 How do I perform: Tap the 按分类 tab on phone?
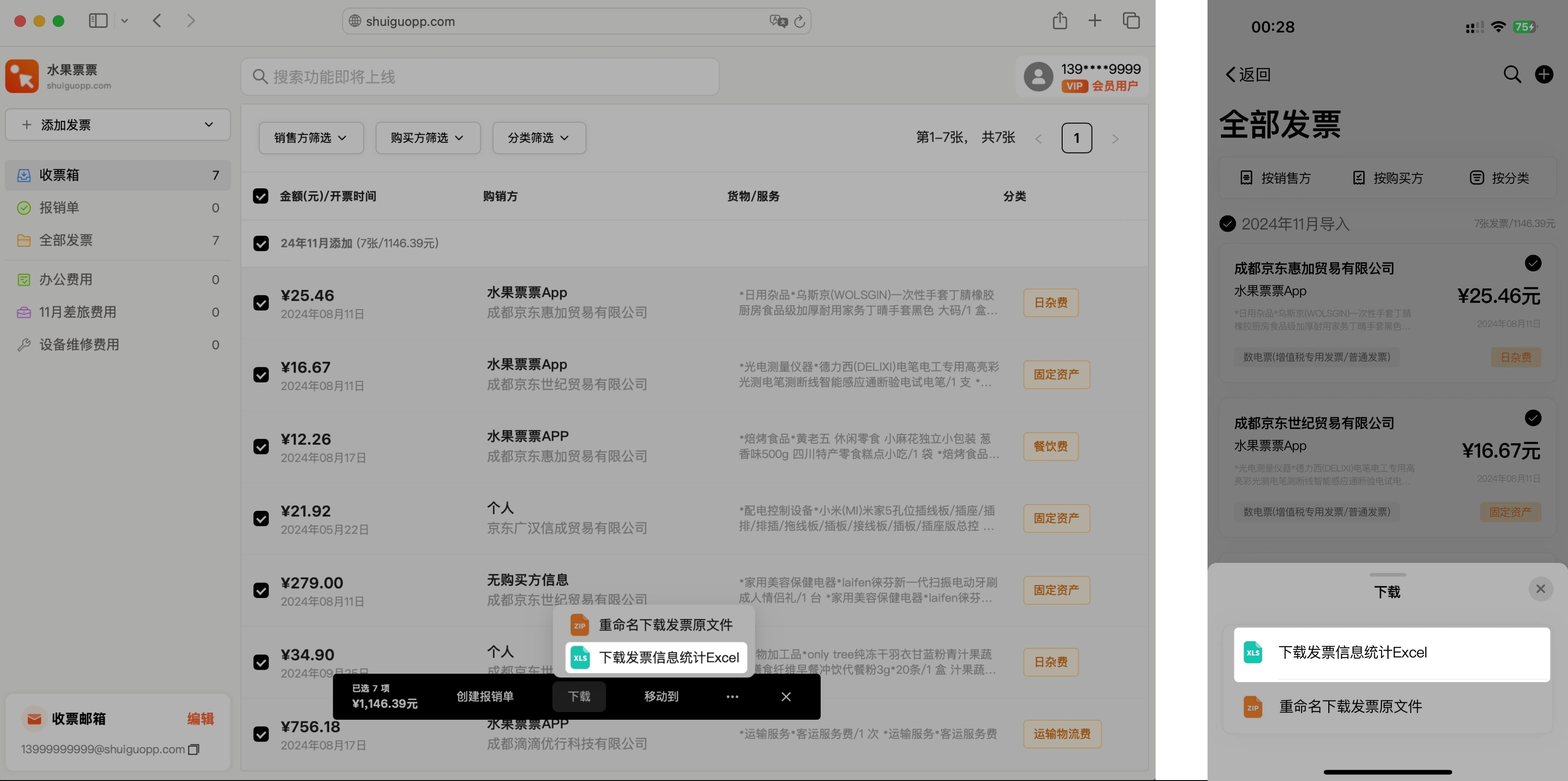[1499, 178]
